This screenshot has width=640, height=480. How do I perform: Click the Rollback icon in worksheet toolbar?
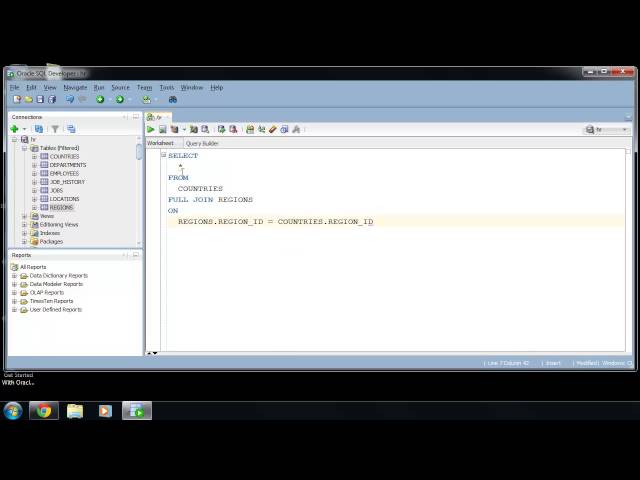233,129
